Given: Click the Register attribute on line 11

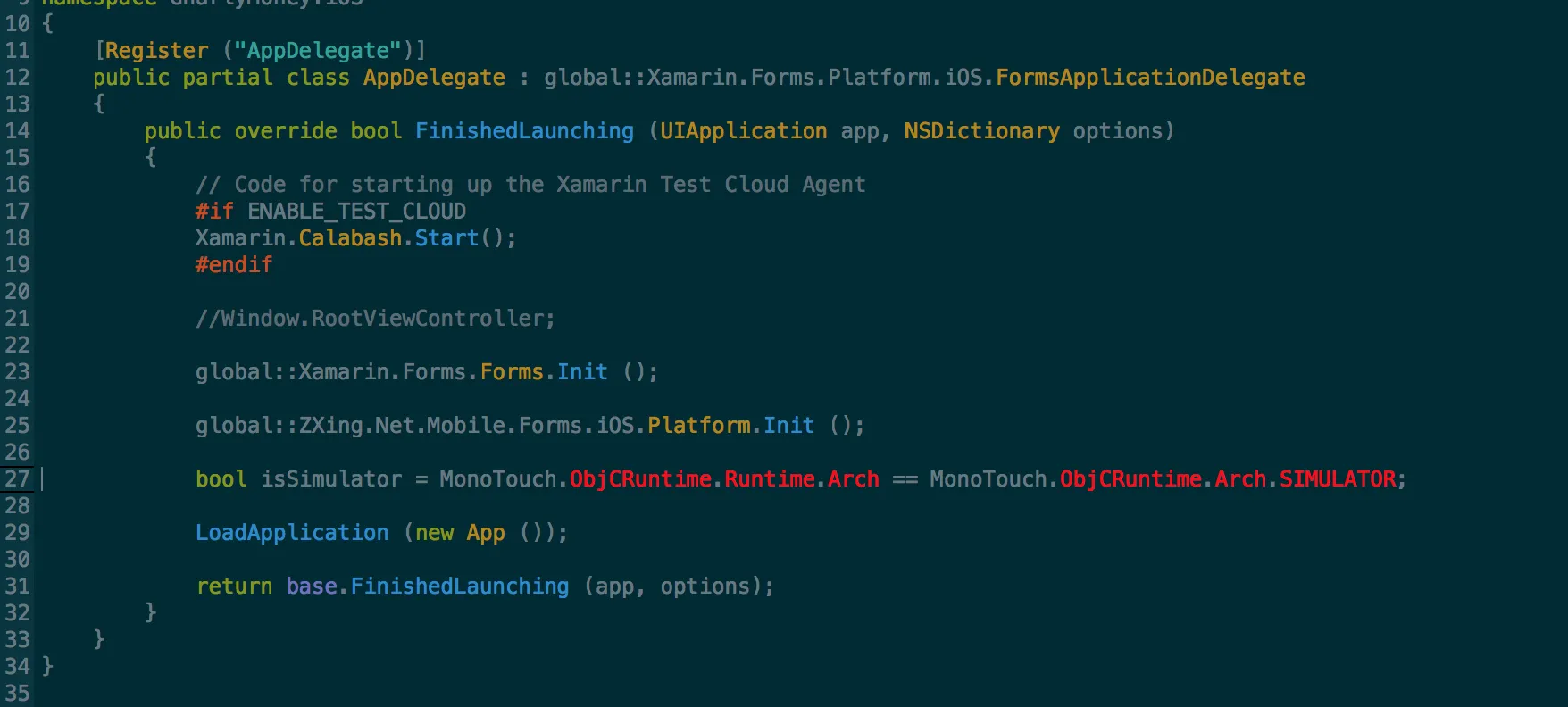Looking at the screenshot, I should pos(156,51).
